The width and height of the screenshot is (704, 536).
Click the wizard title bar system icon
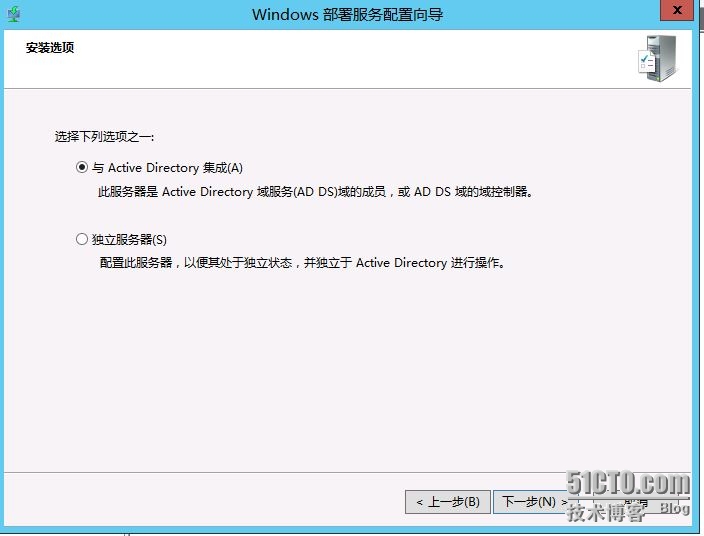[x=14, y=14]
